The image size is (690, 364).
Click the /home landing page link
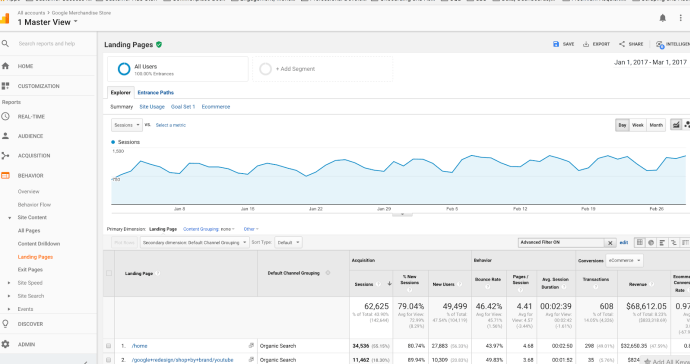pyautogui.click(x=139, y=346)
